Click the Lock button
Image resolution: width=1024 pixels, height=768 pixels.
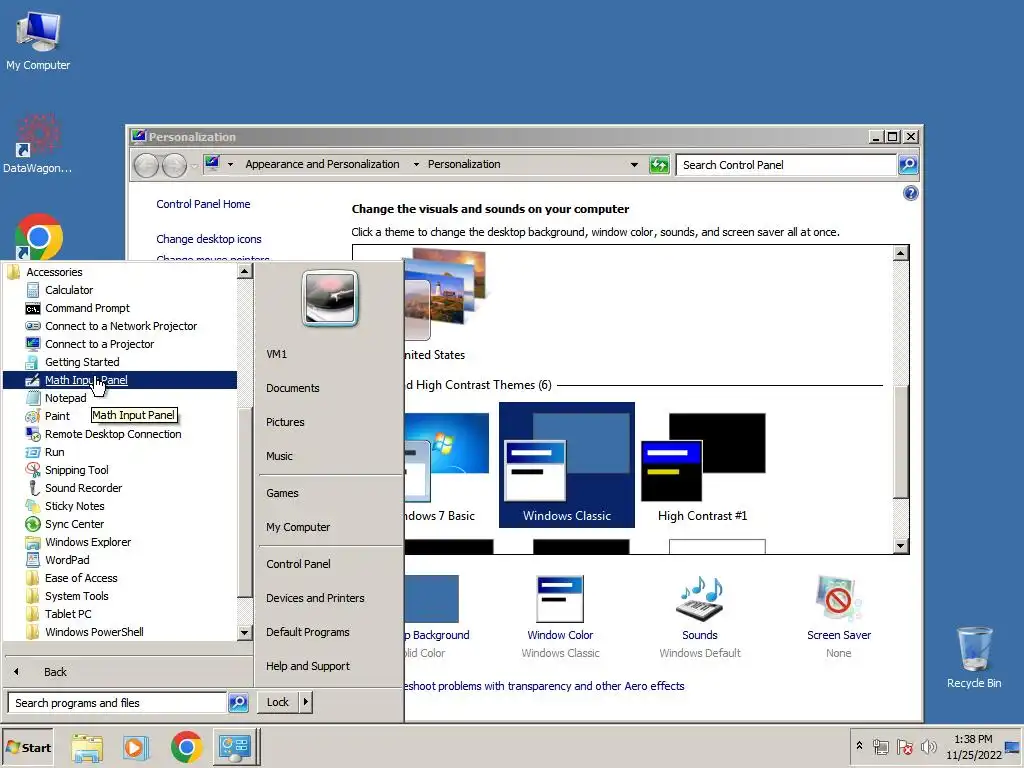tap(278, 702)
